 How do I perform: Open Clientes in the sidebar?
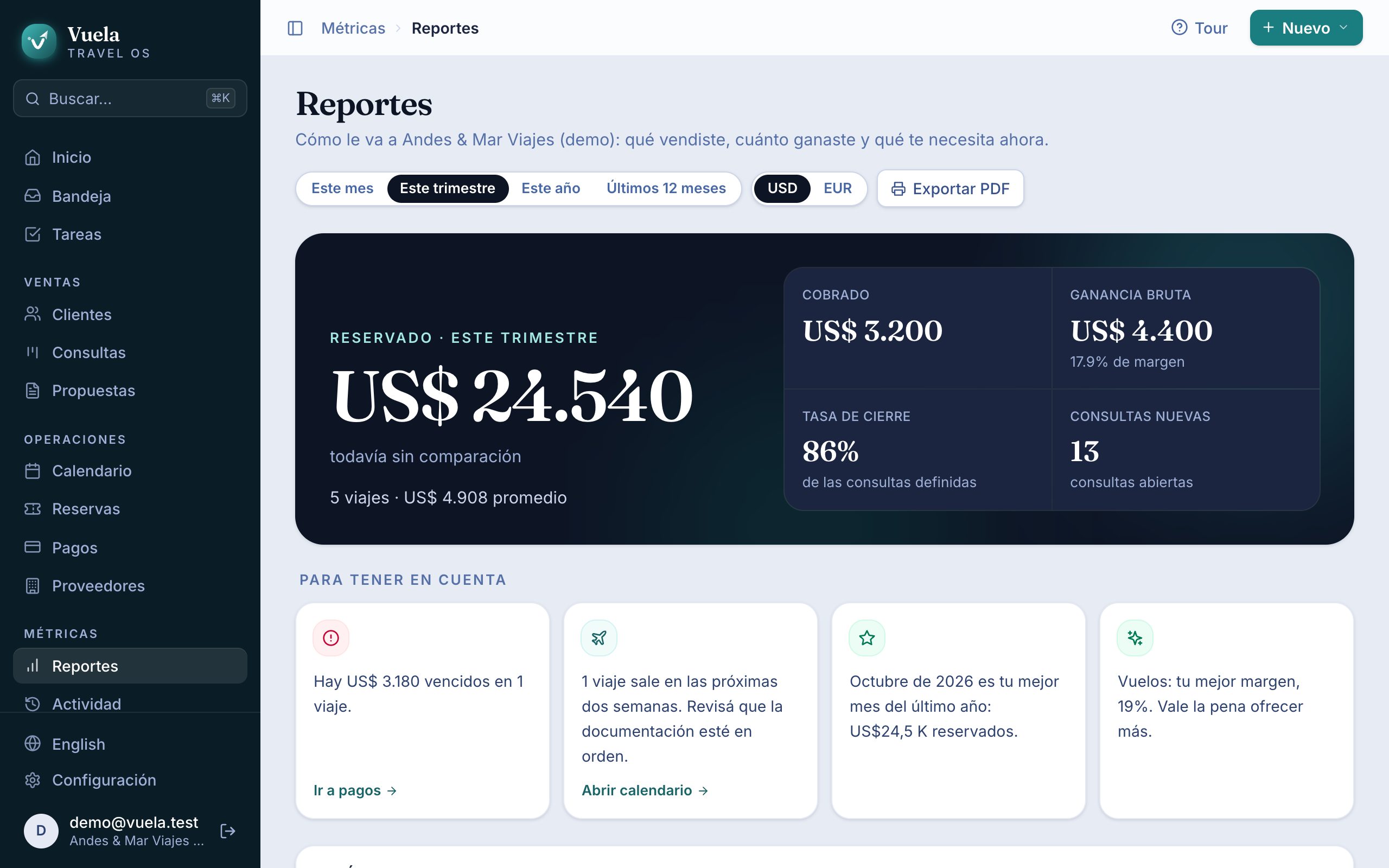tap(130, 314)
